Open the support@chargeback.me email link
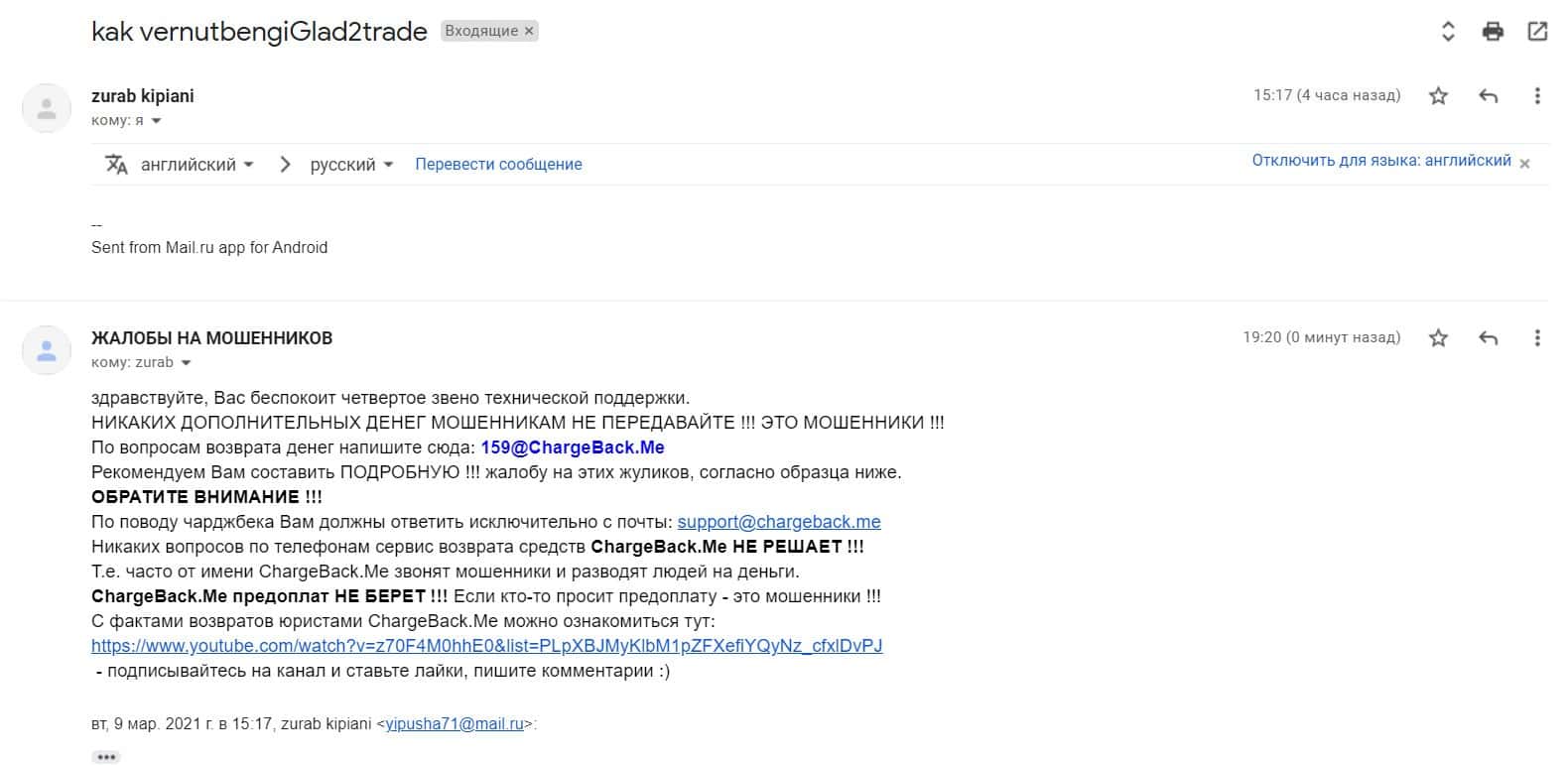 coord(779,522)
